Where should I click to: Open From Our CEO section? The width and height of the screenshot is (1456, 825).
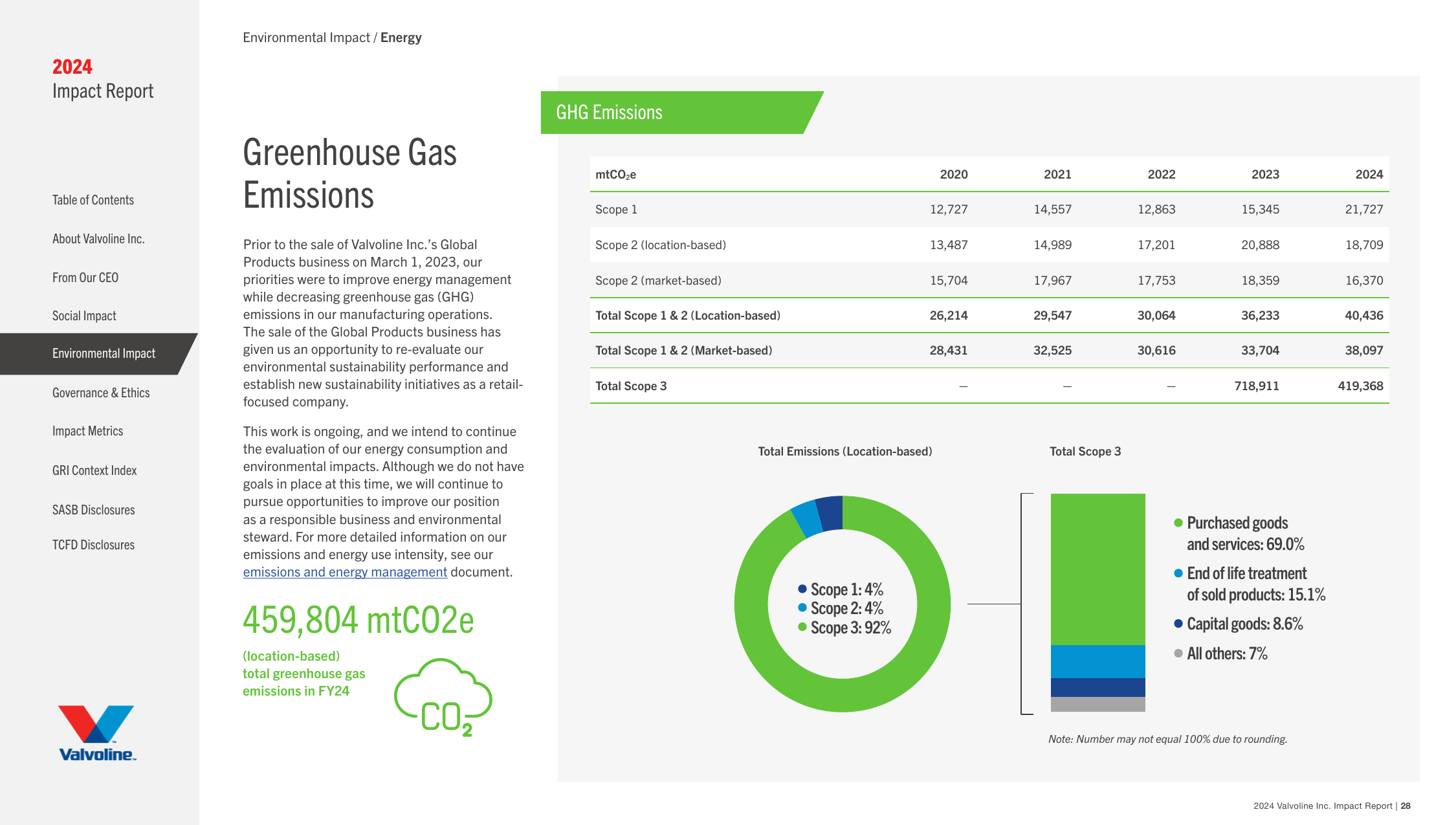click(85, 278)
